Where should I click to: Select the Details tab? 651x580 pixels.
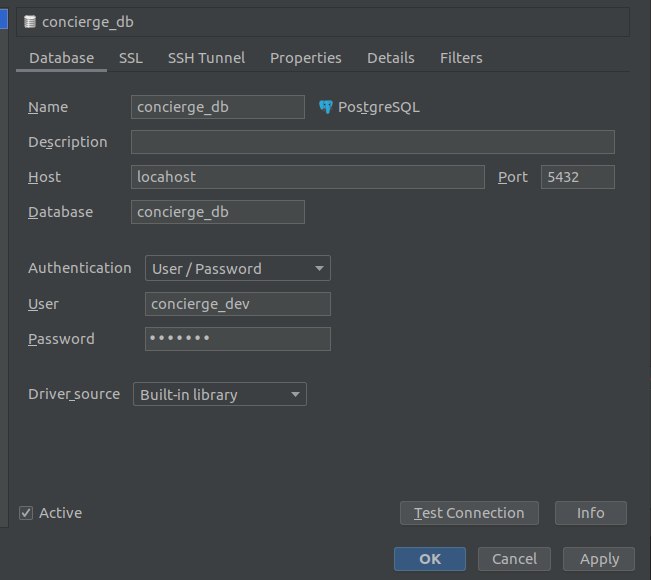(x=391, y=58)
